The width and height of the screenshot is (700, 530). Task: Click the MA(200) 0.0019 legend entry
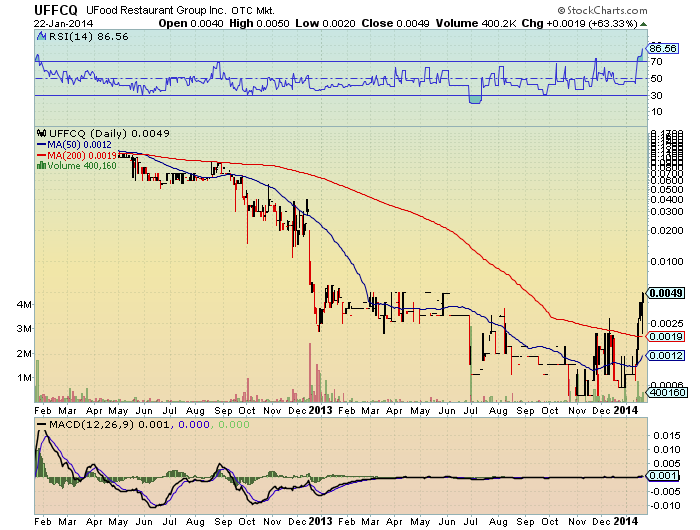(x=82, y=155)
